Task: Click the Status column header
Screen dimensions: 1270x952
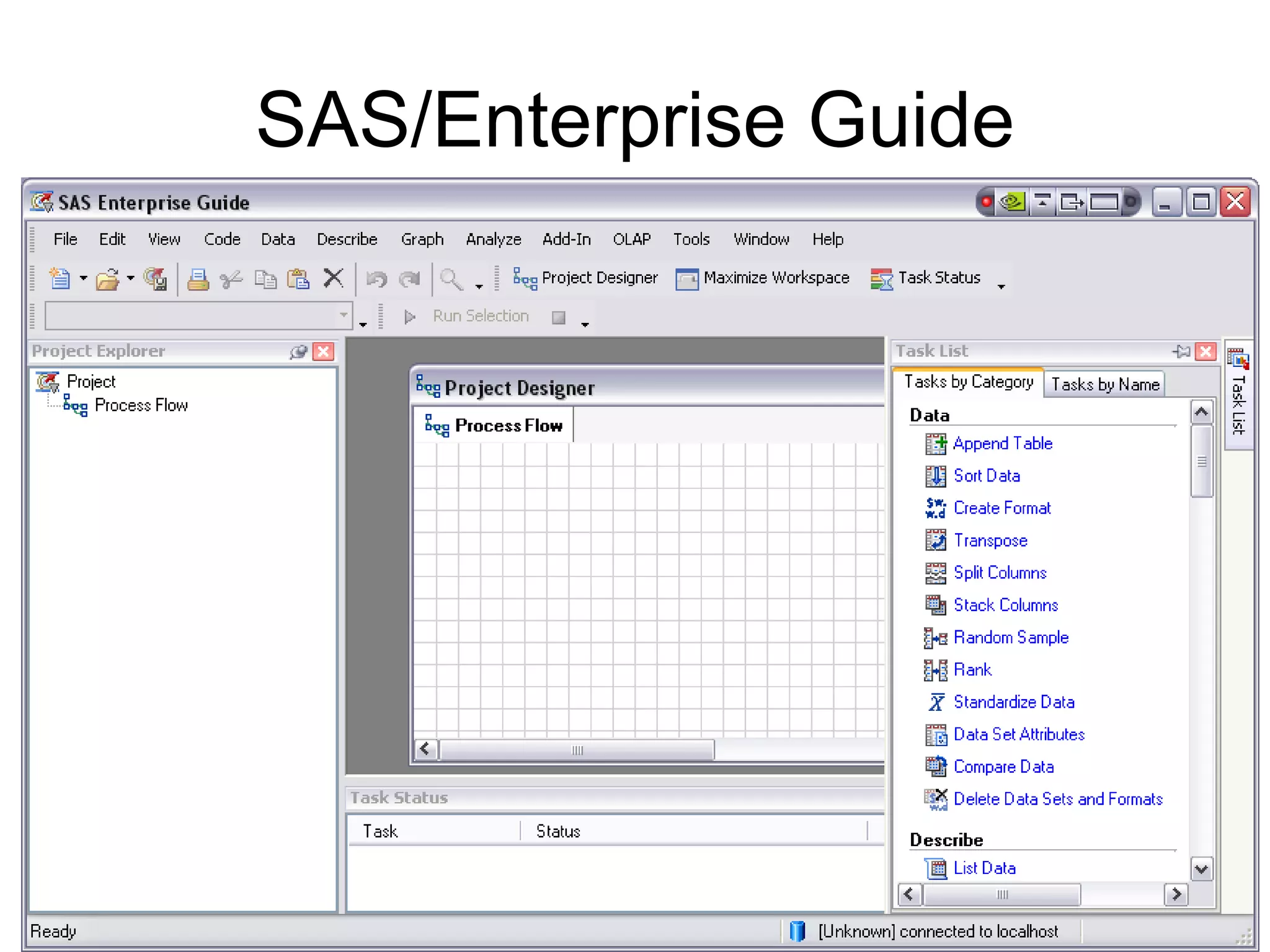Action: (694, 831)
